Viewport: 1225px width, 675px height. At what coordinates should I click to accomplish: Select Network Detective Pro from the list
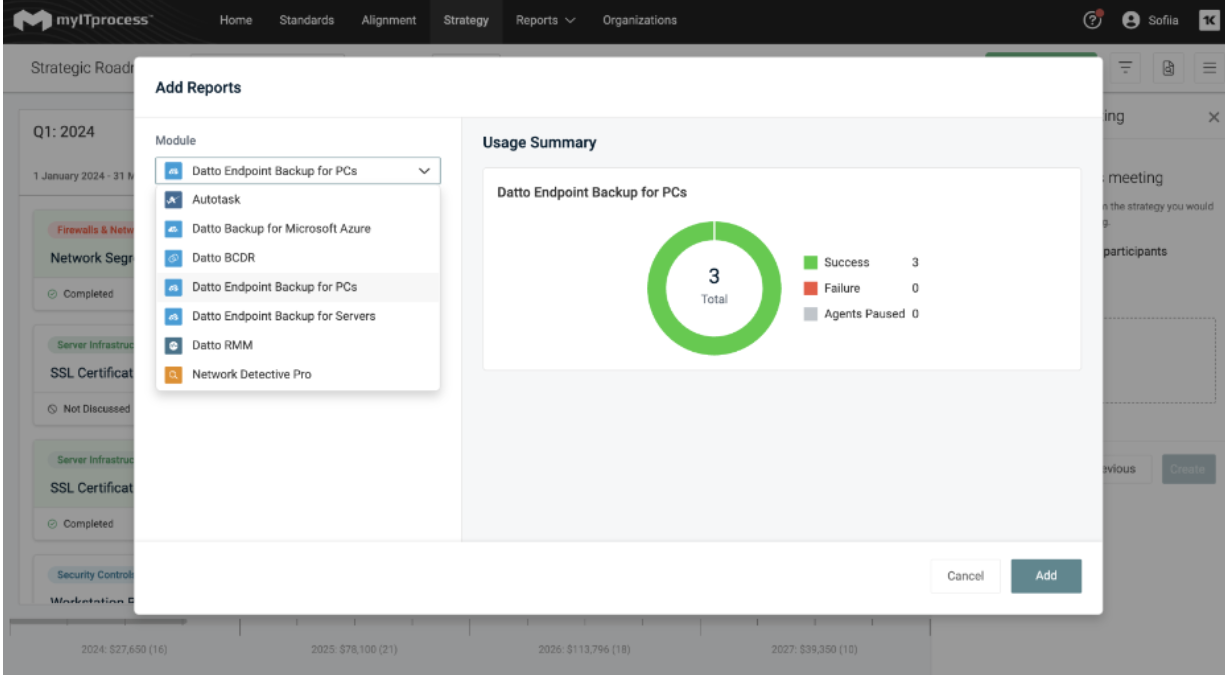click(x=298, y=374)
